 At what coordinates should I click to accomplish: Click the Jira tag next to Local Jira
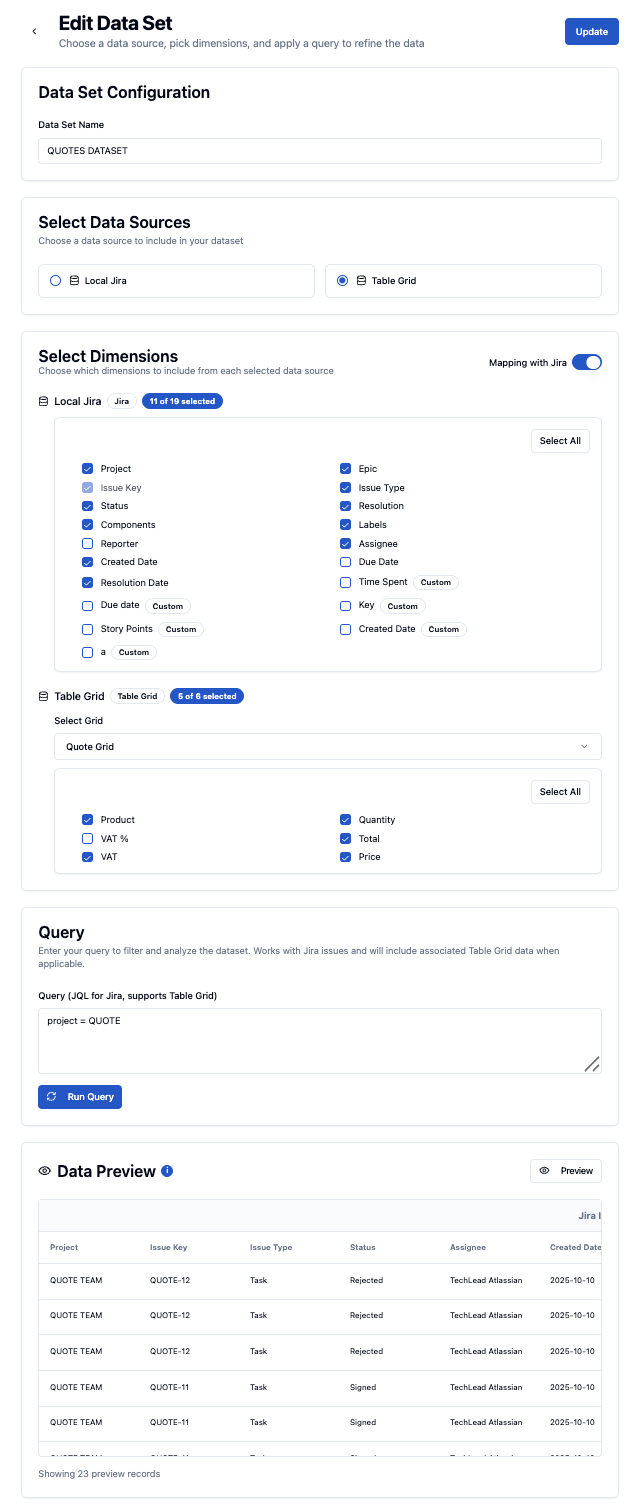click(122, 401)
